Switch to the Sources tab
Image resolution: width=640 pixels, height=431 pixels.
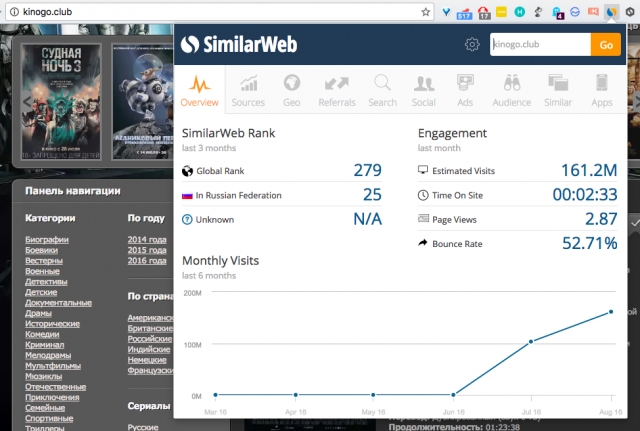click(x=248, y=90)
